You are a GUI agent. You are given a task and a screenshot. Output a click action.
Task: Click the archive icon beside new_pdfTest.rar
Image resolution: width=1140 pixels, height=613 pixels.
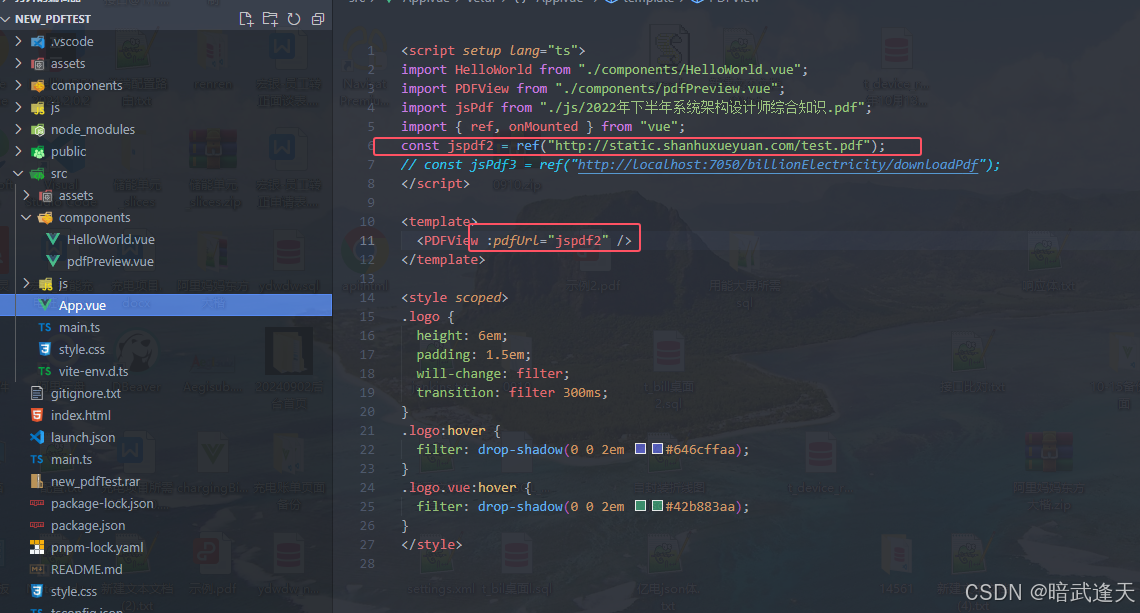coord(36,481)
